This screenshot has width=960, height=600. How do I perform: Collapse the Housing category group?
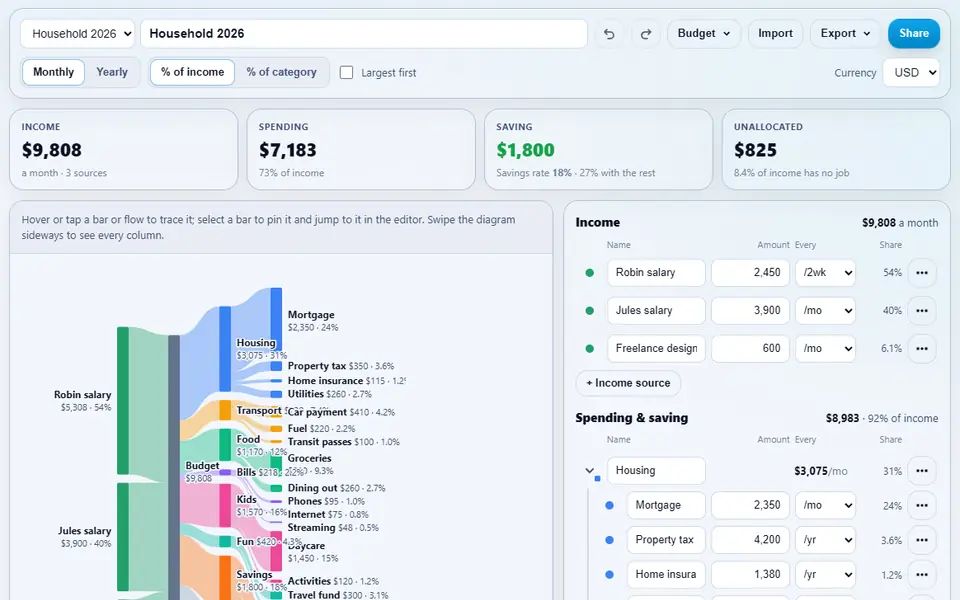coord(589,471)
